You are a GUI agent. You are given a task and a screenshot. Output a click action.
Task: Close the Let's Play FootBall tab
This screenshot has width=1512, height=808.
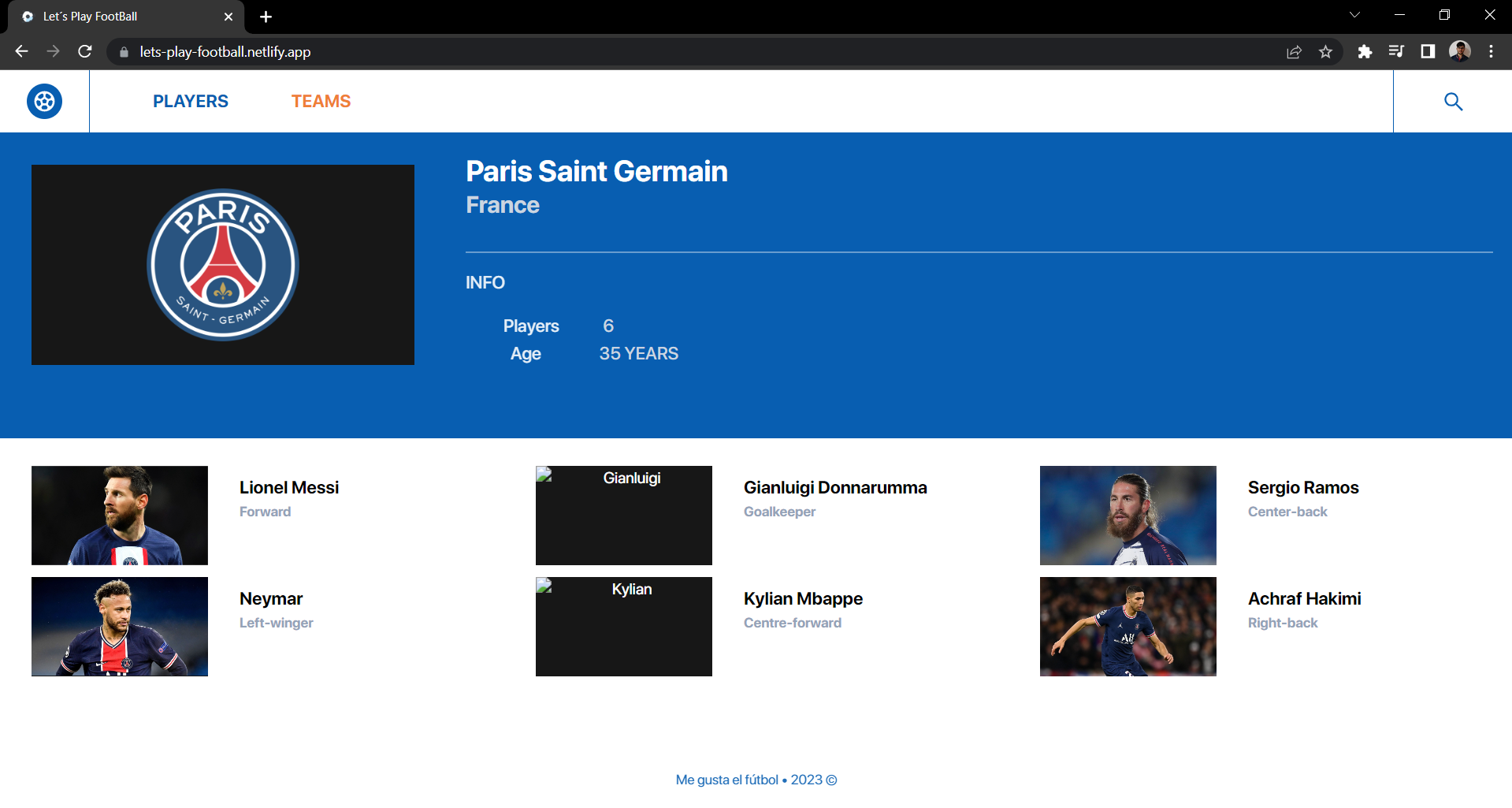click(x=228, y=17)
